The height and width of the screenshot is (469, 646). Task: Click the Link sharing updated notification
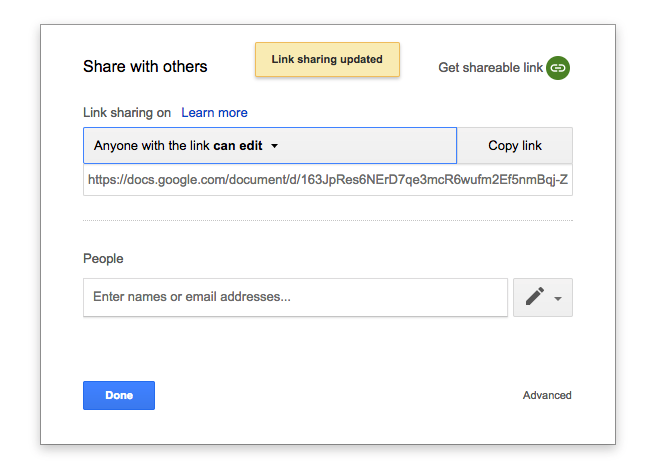[x=327, y=59]
